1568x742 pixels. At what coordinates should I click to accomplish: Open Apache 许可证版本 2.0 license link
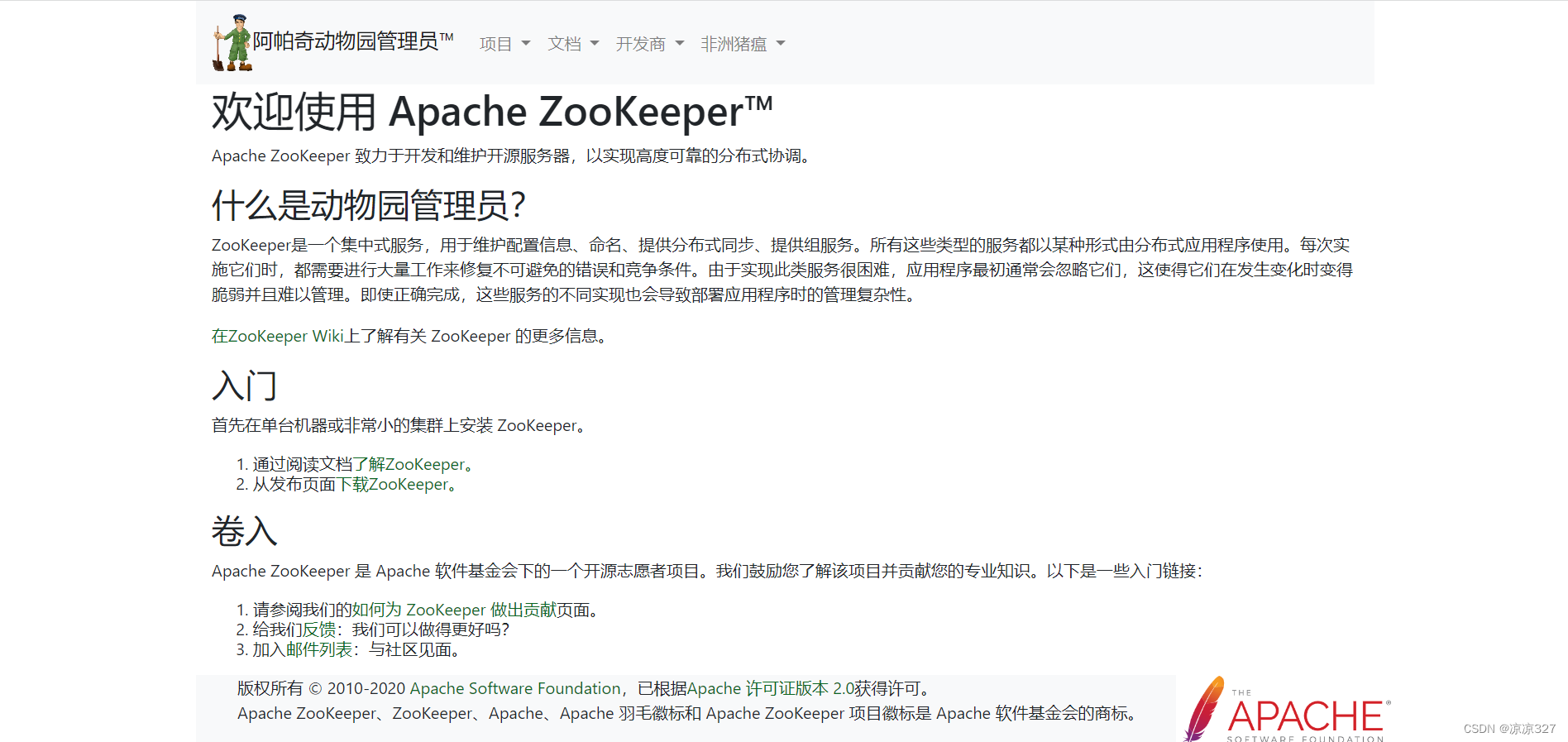(x=771, y=688)
